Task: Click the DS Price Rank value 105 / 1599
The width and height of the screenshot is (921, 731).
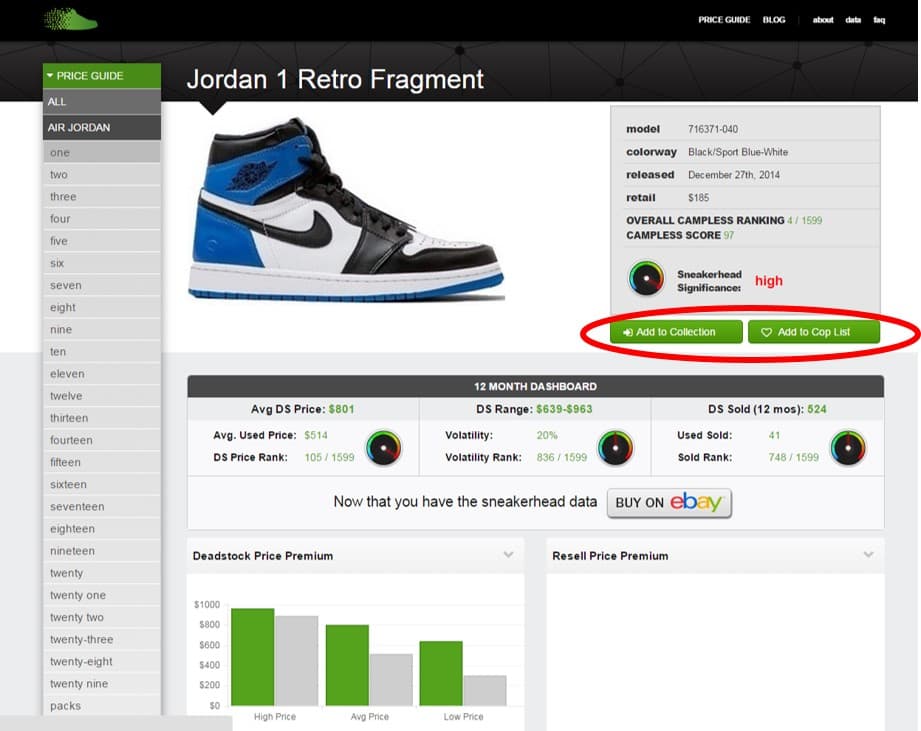Action: click(x=330, y=457)
